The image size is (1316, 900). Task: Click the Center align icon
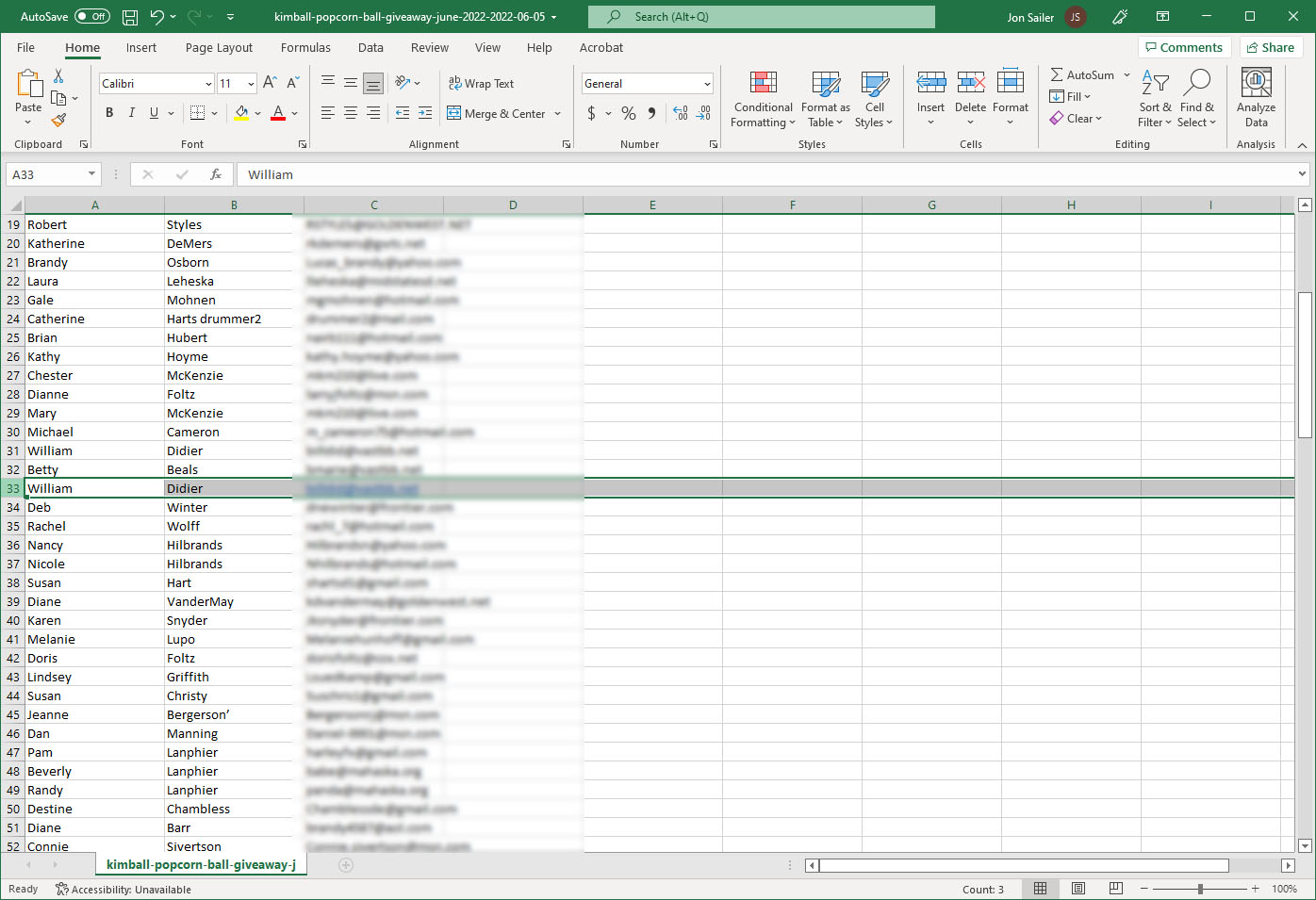(351, 113)
